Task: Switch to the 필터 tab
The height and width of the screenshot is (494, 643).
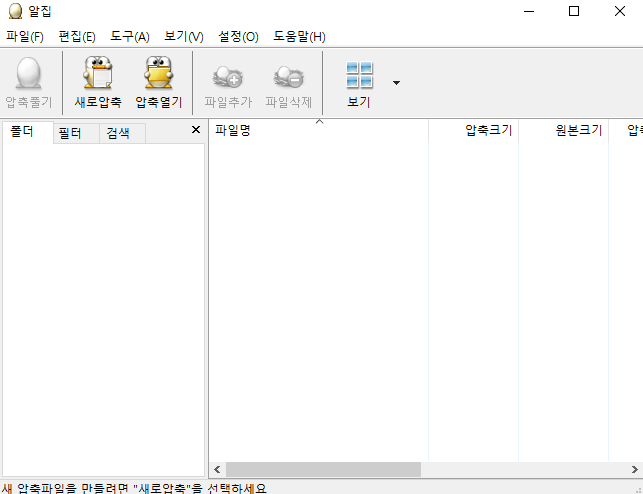Action: pyautogui.click(x=76, y=133)
